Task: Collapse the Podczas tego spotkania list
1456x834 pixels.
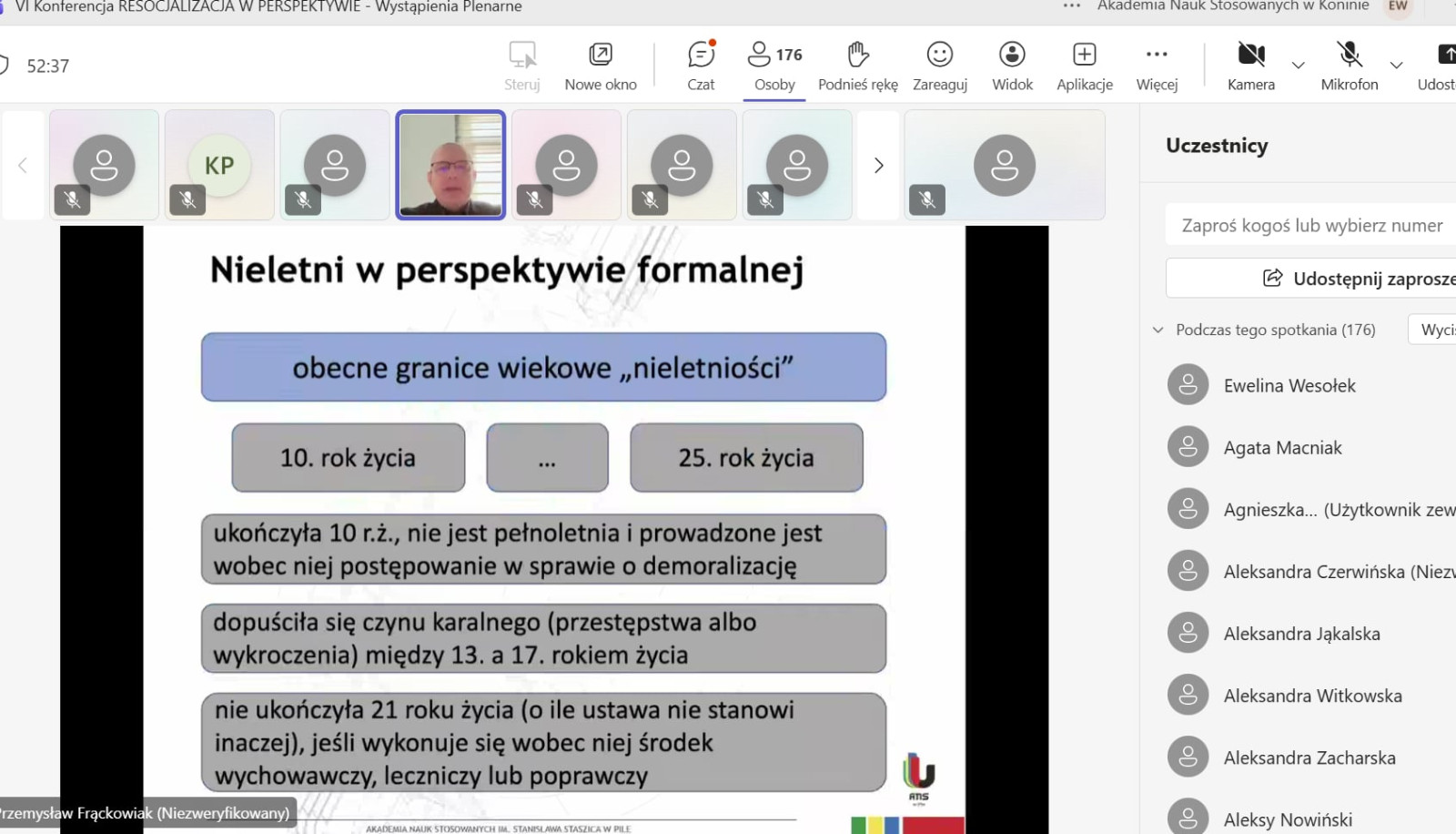Action: (1158, 330)
